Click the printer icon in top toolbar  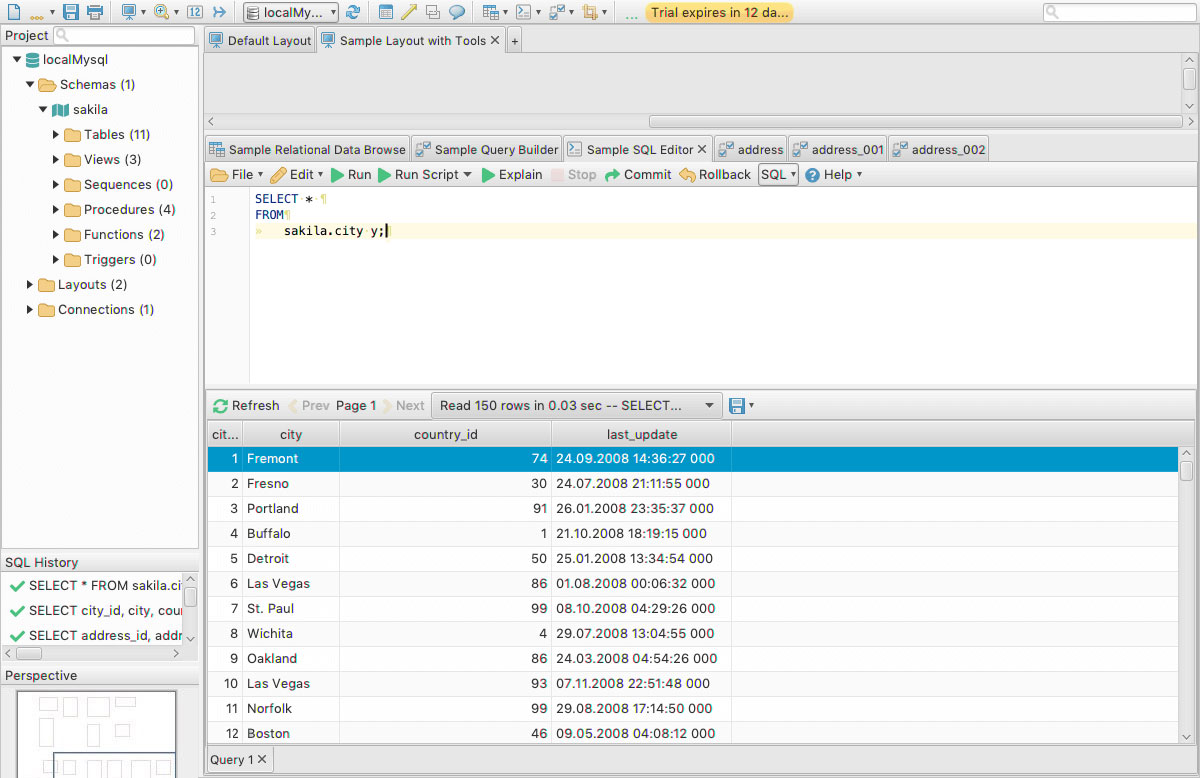pos(95,12)
